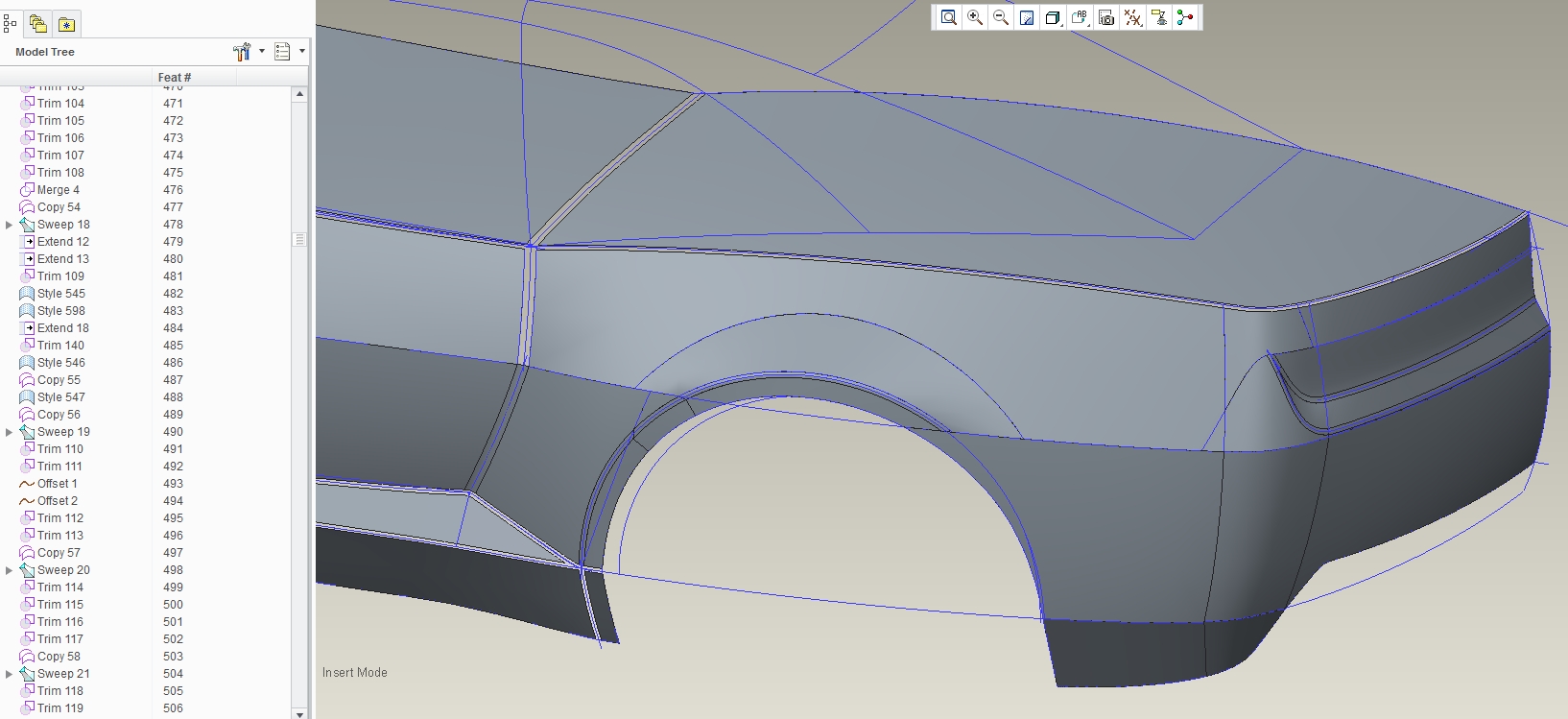Toggle the Annotation Display icon
The height and width of the screenshot is (719, 1568).
(1159, 17)
